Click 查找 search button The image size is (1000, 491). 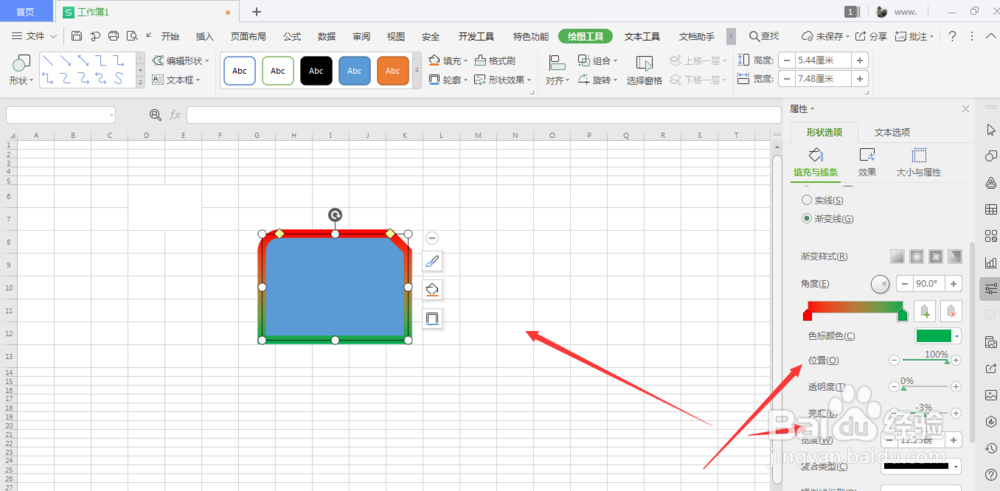click(764, 36)
